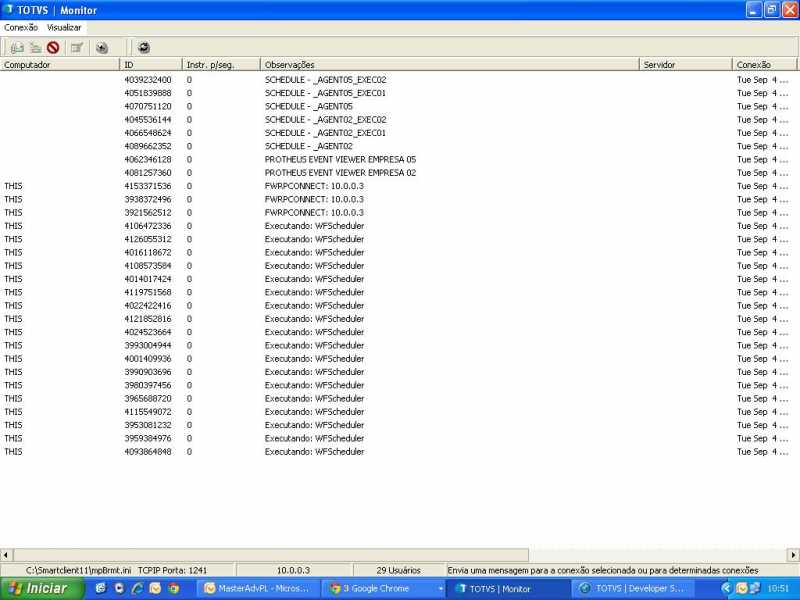
Task: Click the horizontal scrollbar right arrow
Action: 793,555
